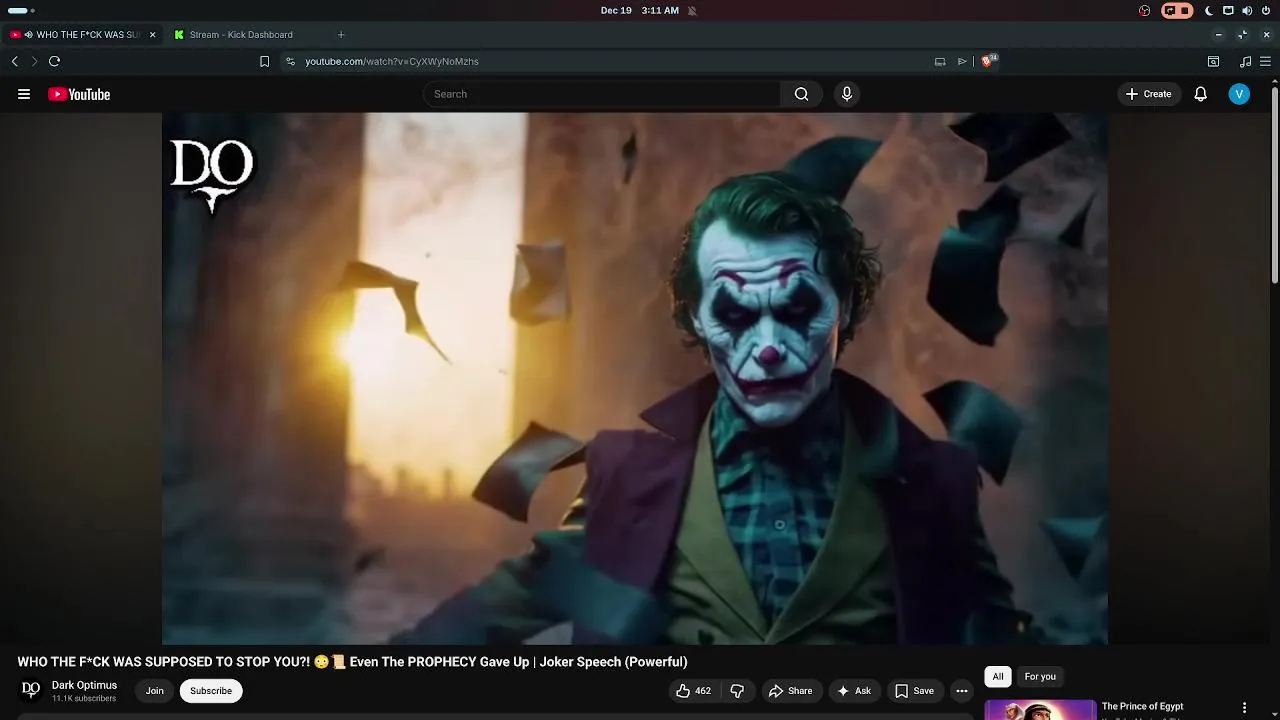Viewport: 1280px width, 720px height.
Task: Click the page vertical scrollbar
Action: (x=1275, y=185)
